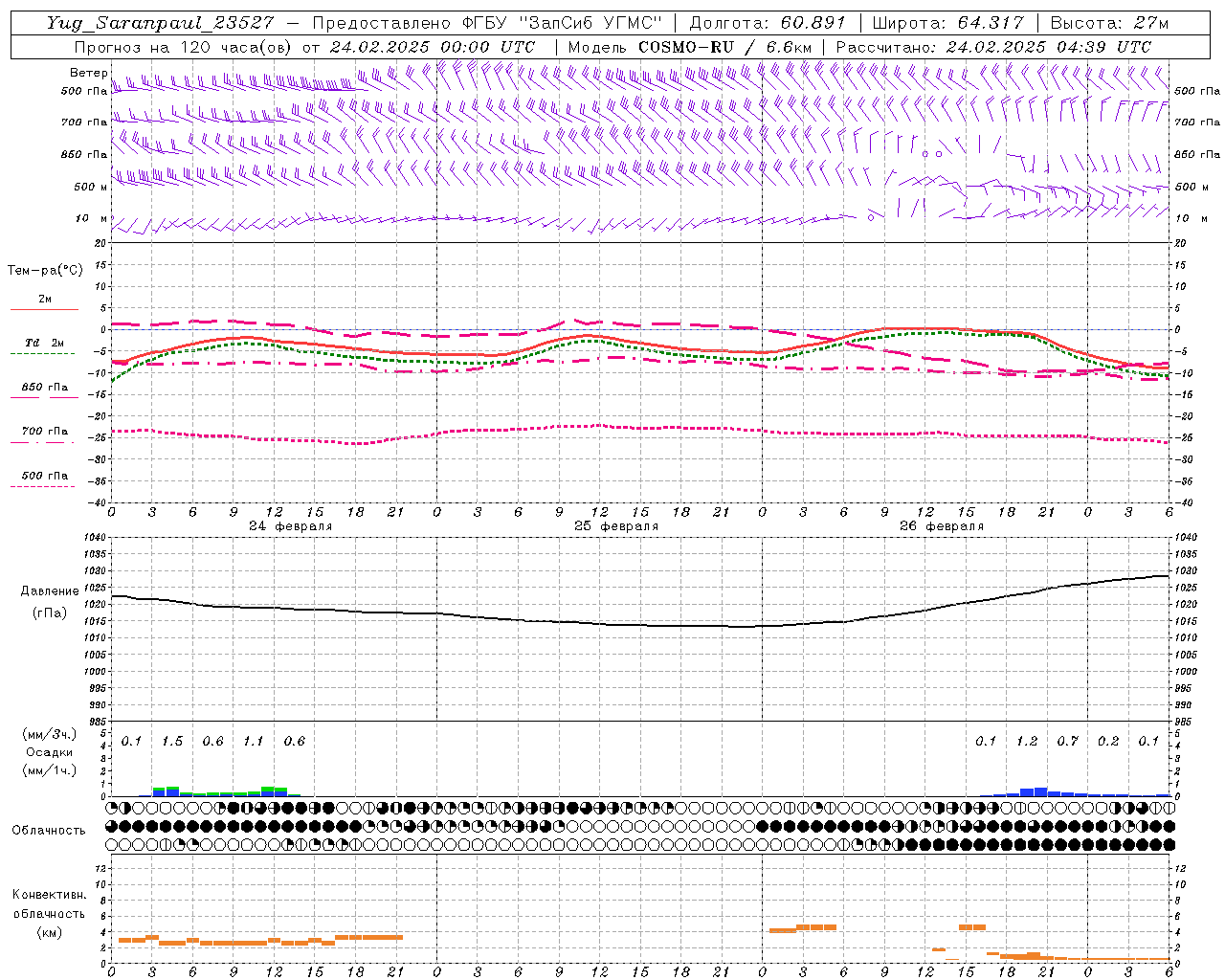1225x980 pixels.
Task: Click the precipitation amount '1.2'
Action: pyautogui.click(x=1027, y=742)
